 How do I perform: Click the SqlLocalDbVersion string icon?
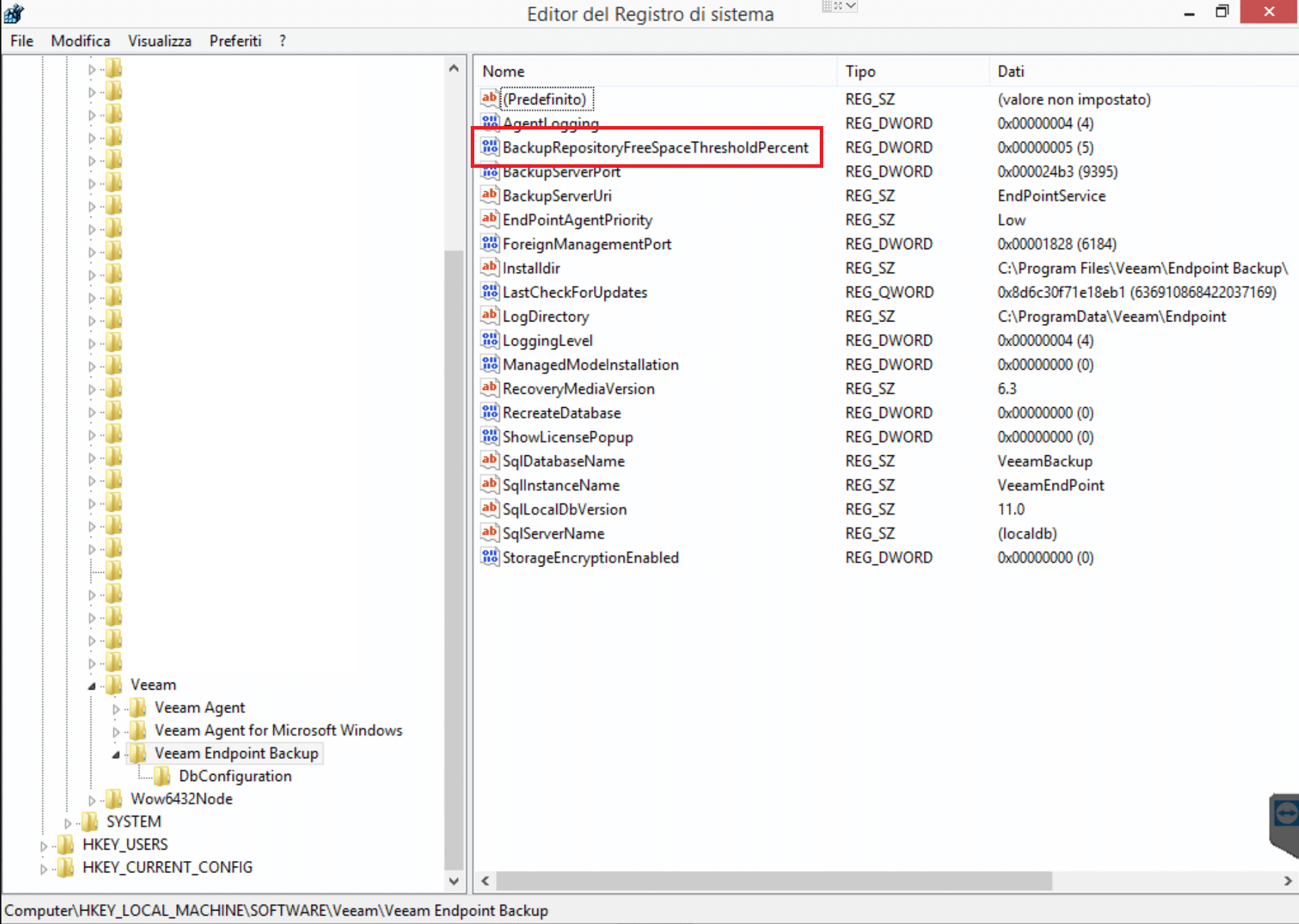pyautogui.click(x=489, y=508)
